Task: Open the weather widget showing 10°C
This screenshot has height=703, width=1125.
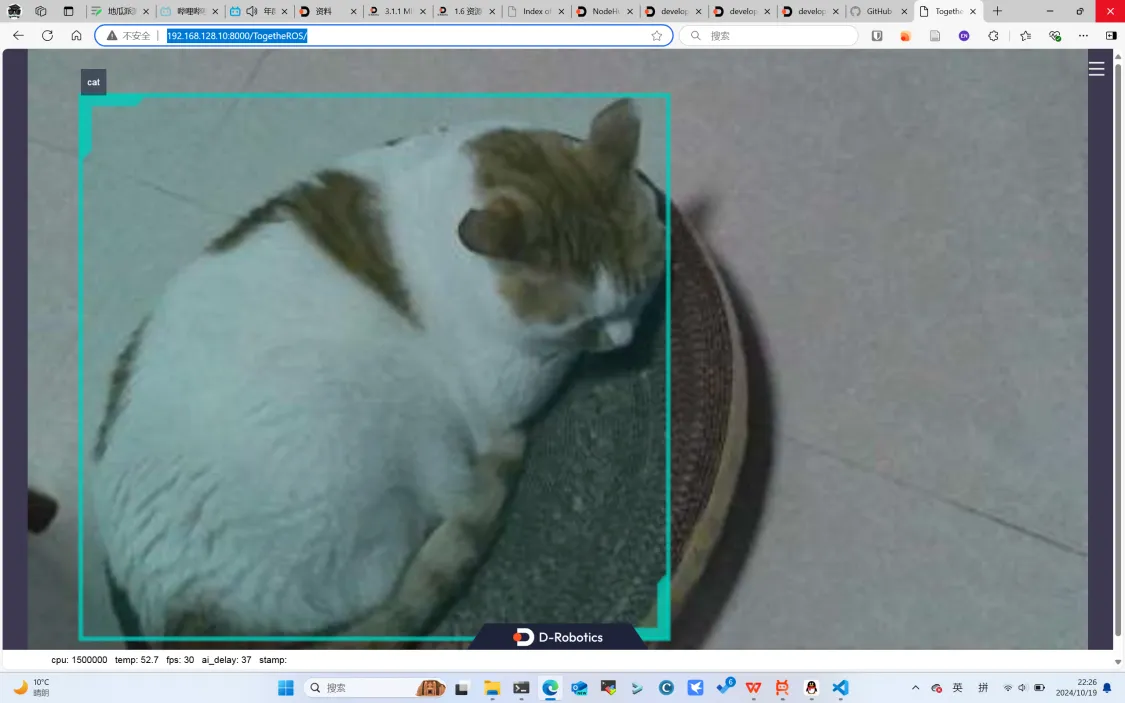Action: point(32,687)
